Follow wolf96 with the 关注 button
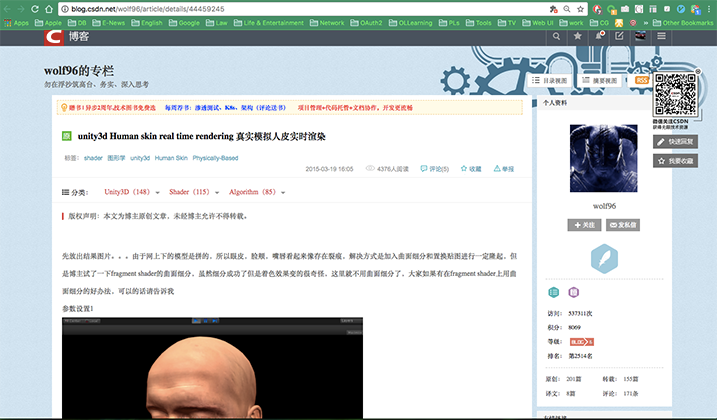This screenshot has height=420, width=717. (x=584, y=225)
